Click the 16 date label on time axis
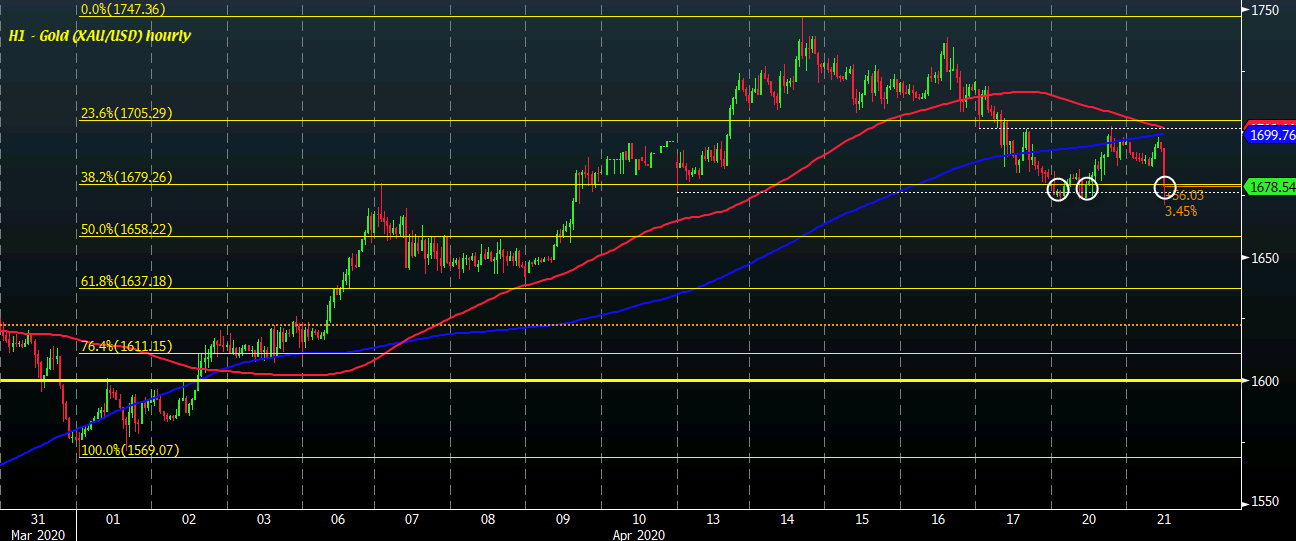 point(938,520)
